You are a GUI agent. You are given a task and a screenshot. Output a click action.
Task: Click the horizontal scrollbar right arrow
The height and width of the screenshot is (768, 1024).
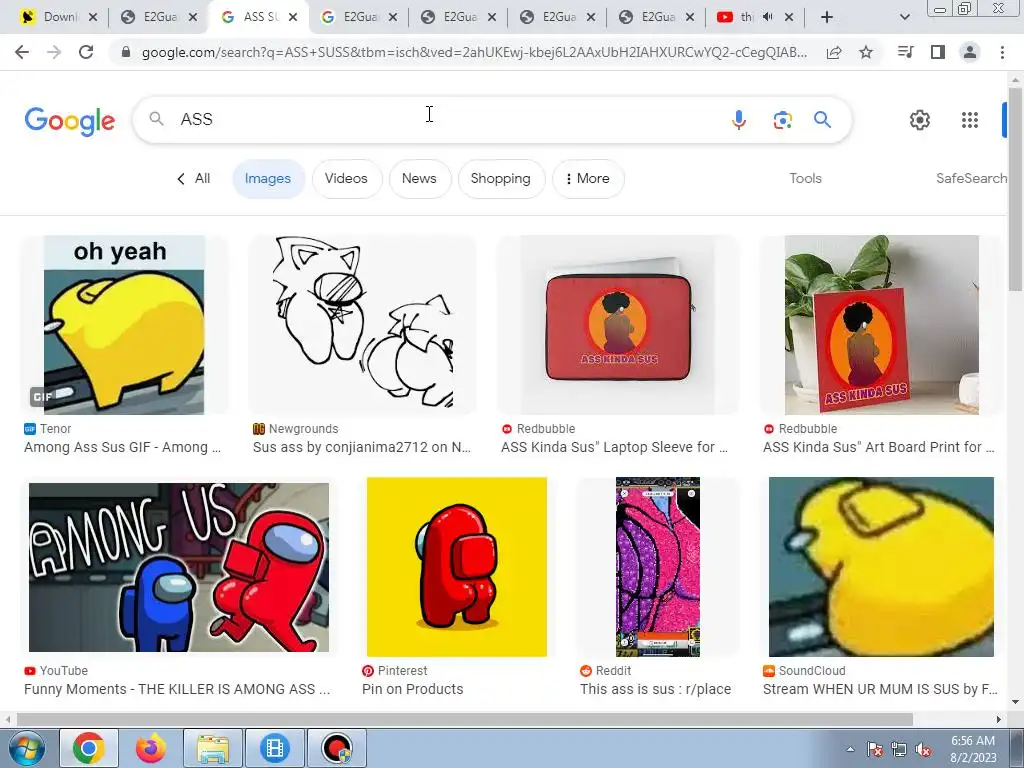point(999,719)
